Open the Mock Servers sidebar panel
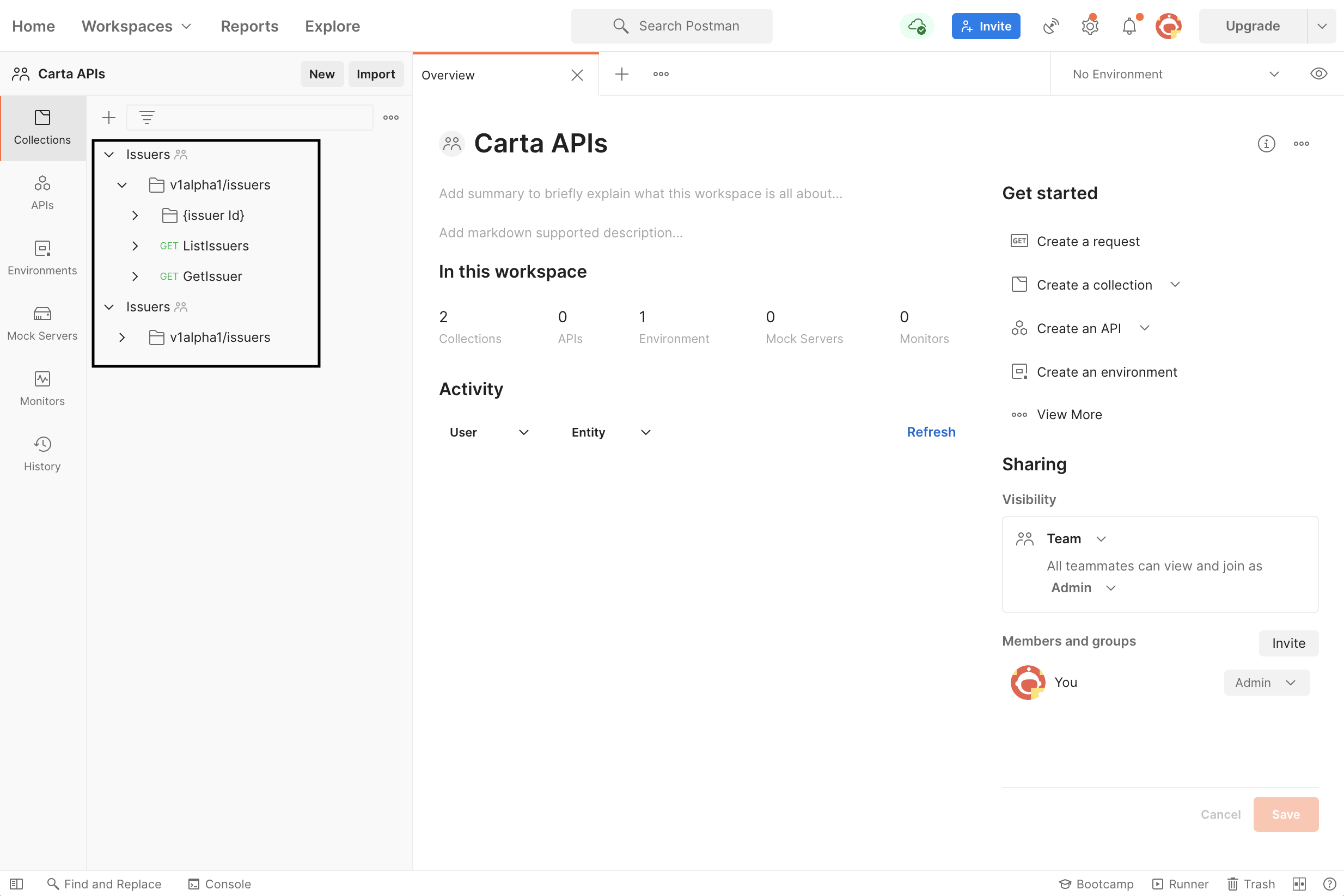Screen dimensions: 1344x896 click(42, 324)
